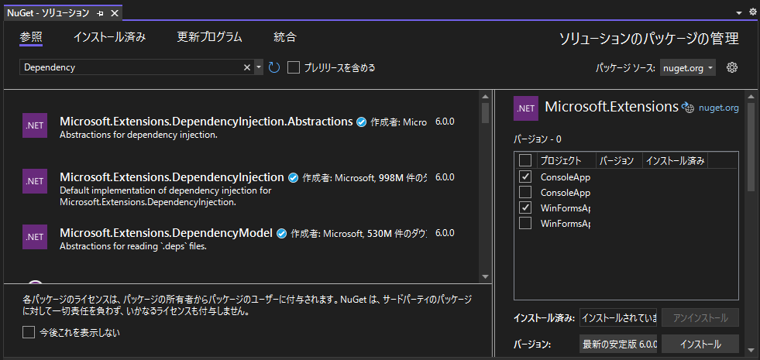Enable do not show this again checkbox
Screen dimensions: 760x360
point(29,332)
